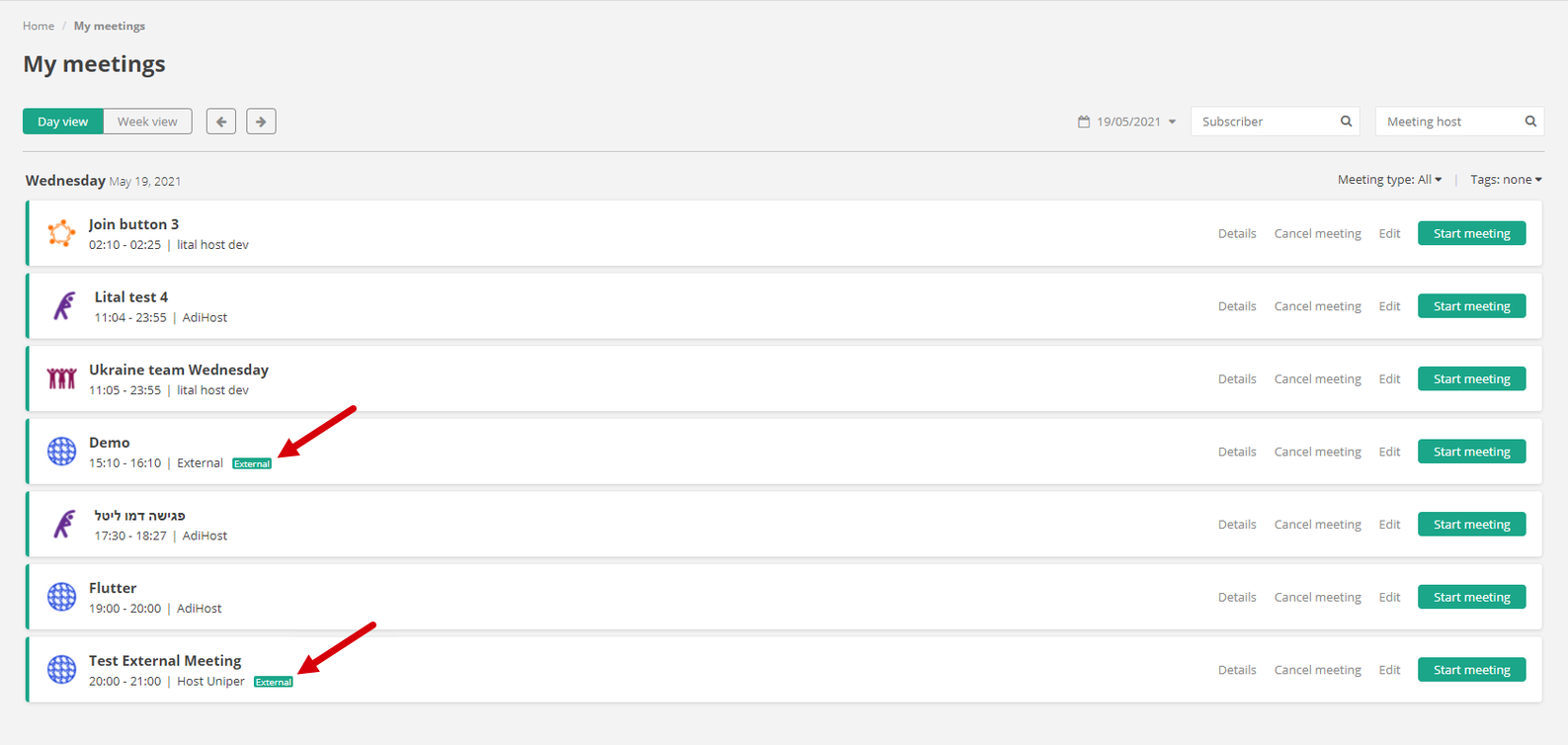Open Details for the Demo meeting

click(1237, 452)
